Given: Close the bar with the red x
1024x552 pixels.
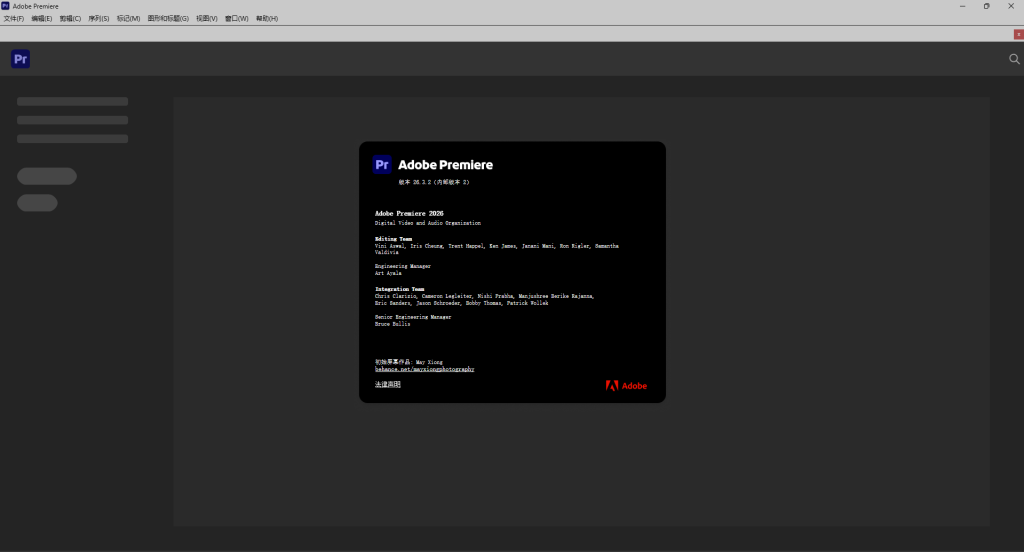Looking at the screenshot, I should 1018,34.
